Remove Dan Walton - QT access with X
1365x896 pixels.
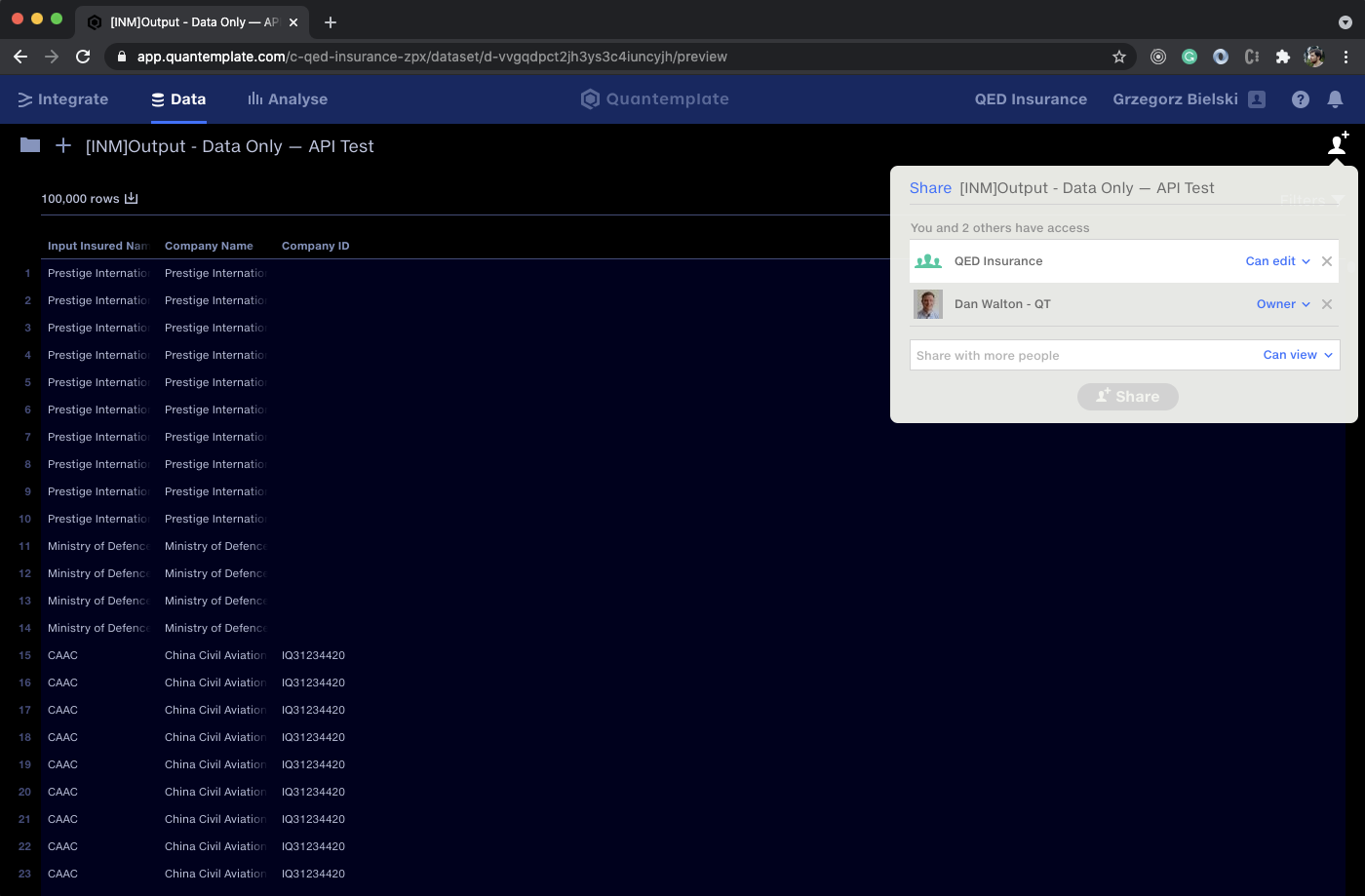tap(1327, 304)
